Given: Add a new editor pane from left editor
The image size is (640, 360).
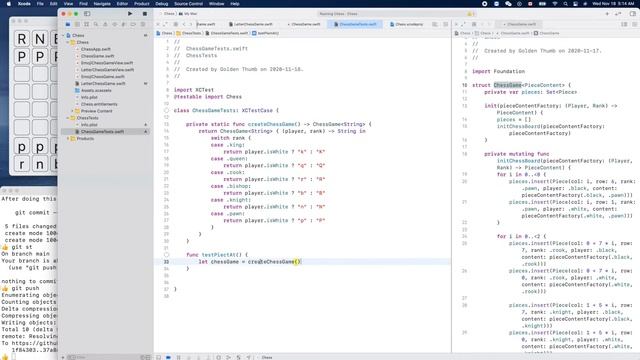Looking at the screenshot, I should point(446,24).
